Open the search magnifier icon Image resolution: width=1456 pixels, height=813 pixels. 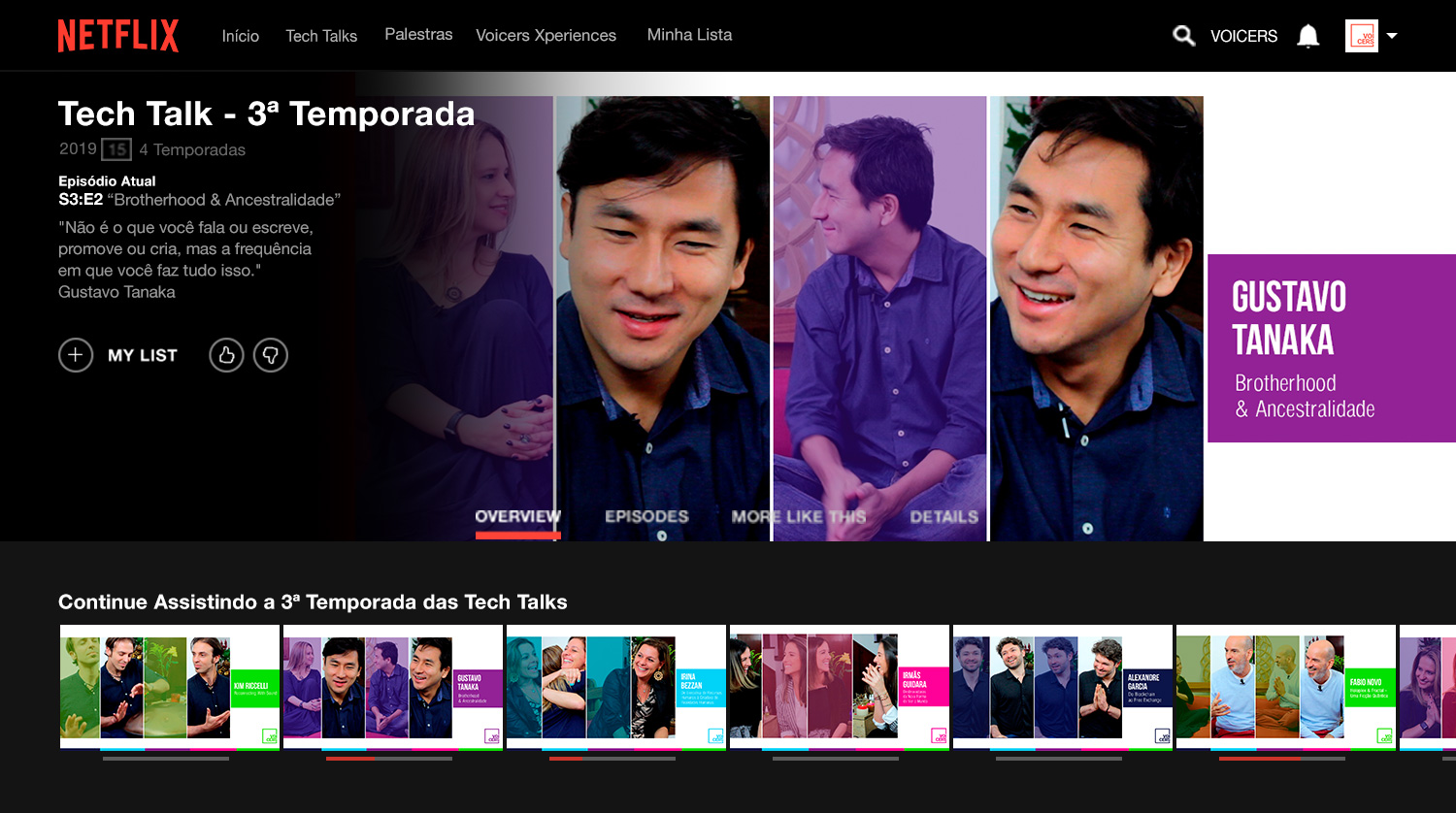(x=1183, y=36)
